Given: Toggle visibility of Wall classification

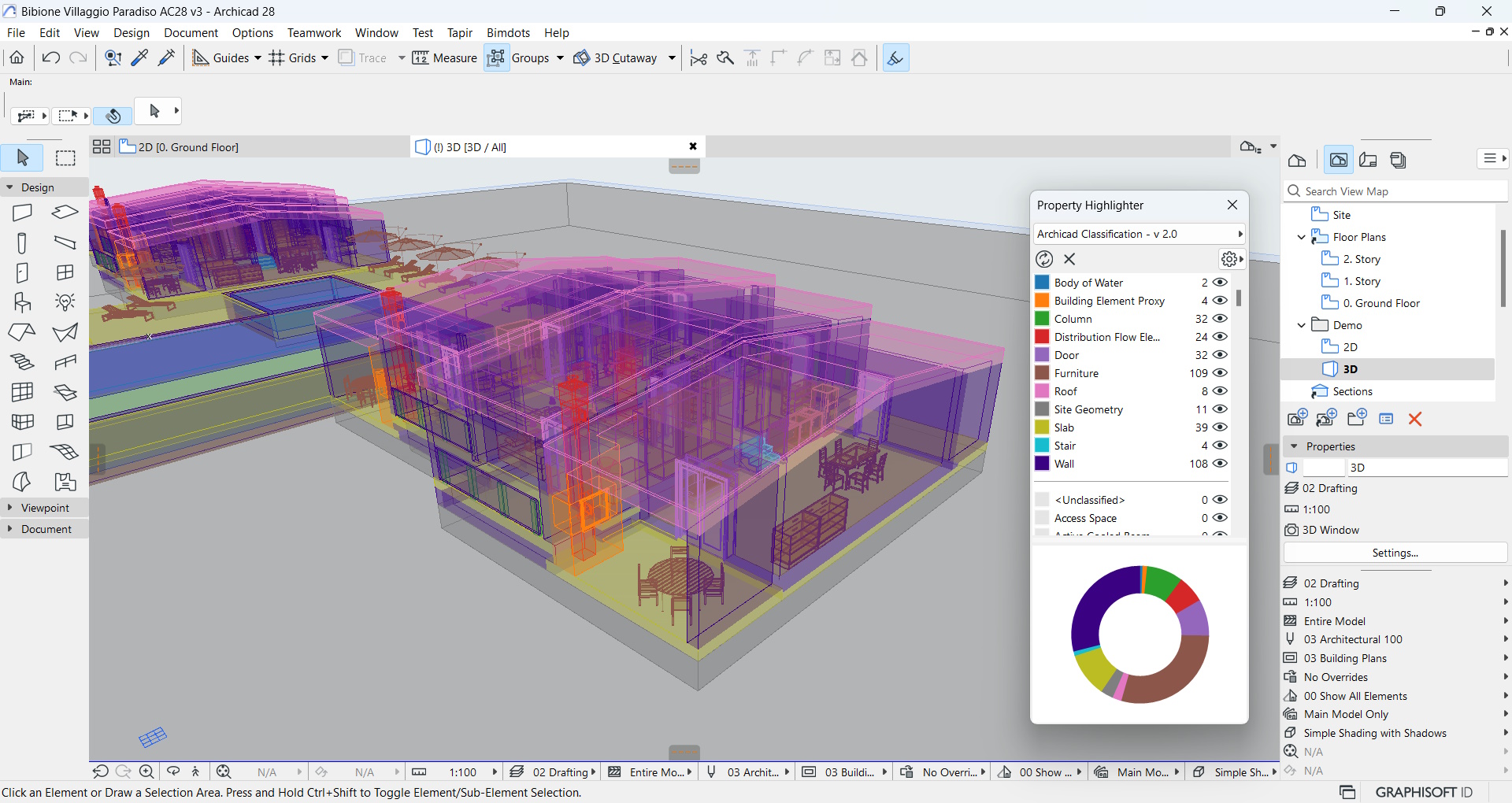Looking at the screenshot, I should pyautogui.click(x=1220, y=464).
